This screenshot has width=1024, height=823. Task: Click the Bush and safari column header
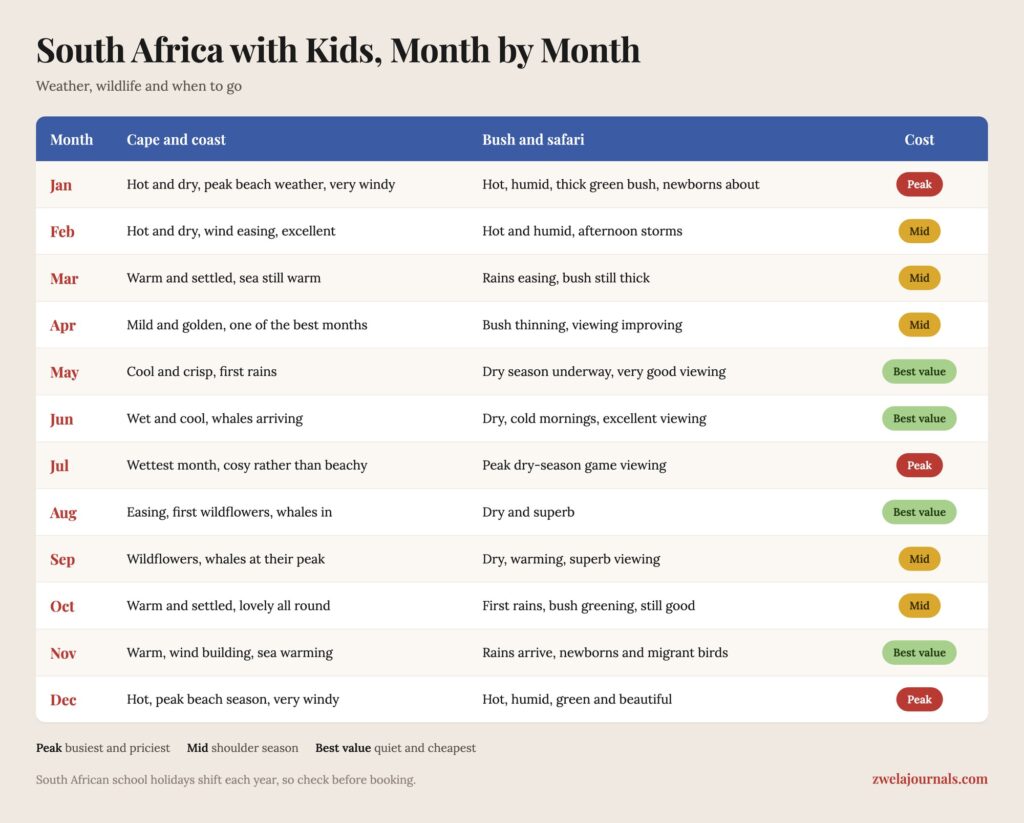pyautogui.click(x=533, y=140)
